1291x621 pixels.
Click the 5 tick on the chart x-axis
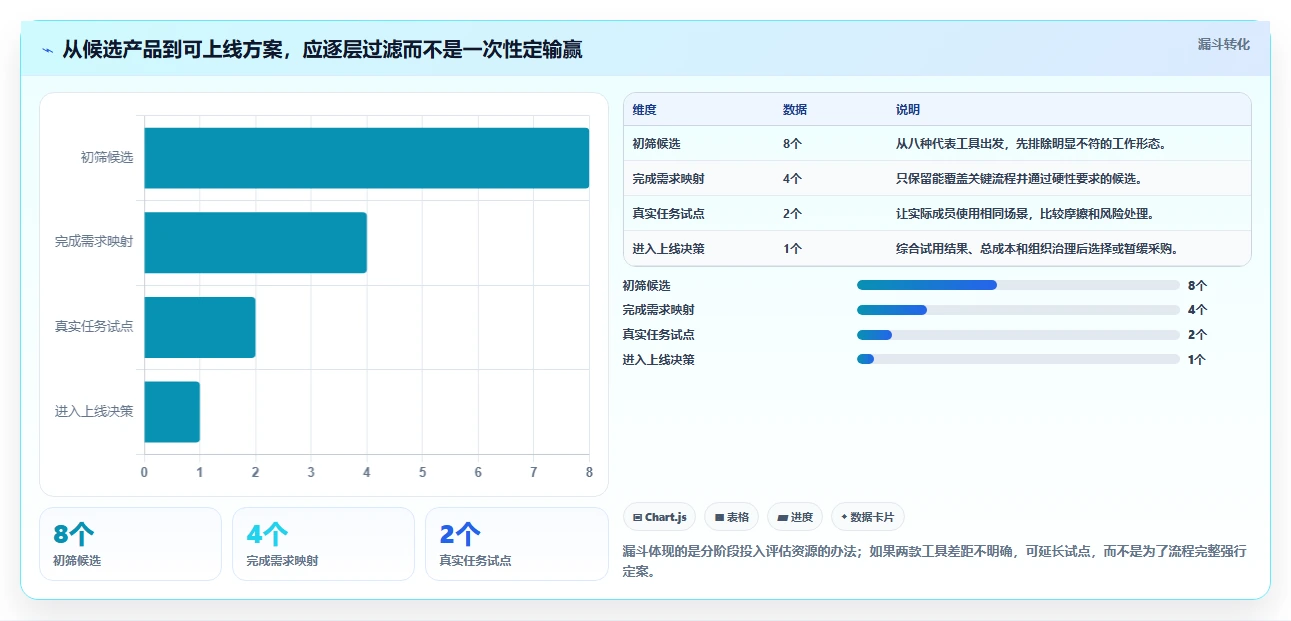coord(422,473)
